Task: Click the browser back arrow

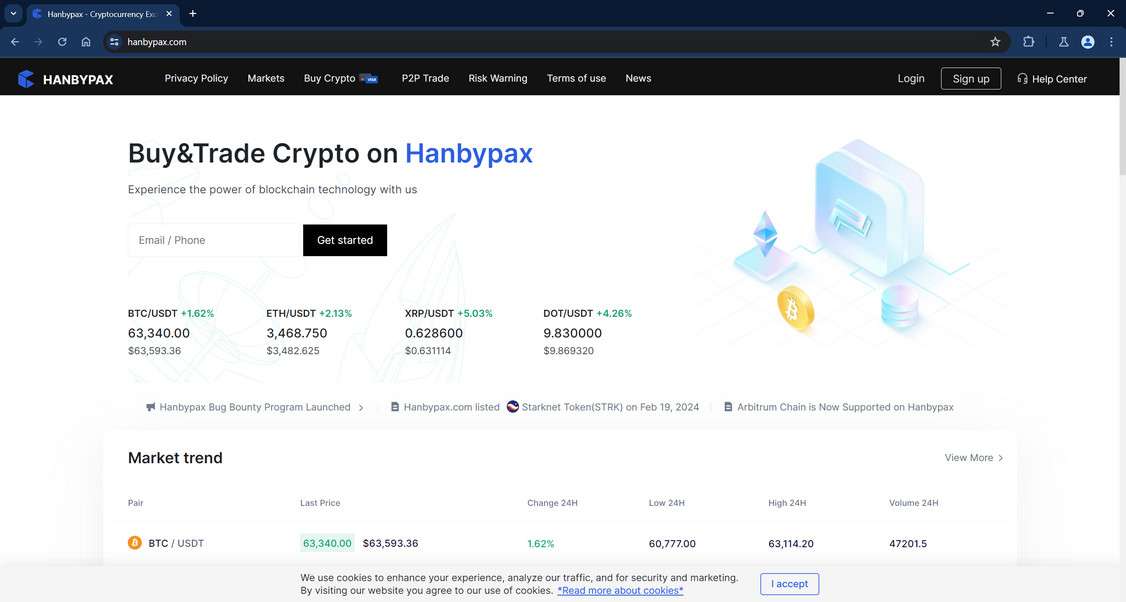Action: pos(15,42)
